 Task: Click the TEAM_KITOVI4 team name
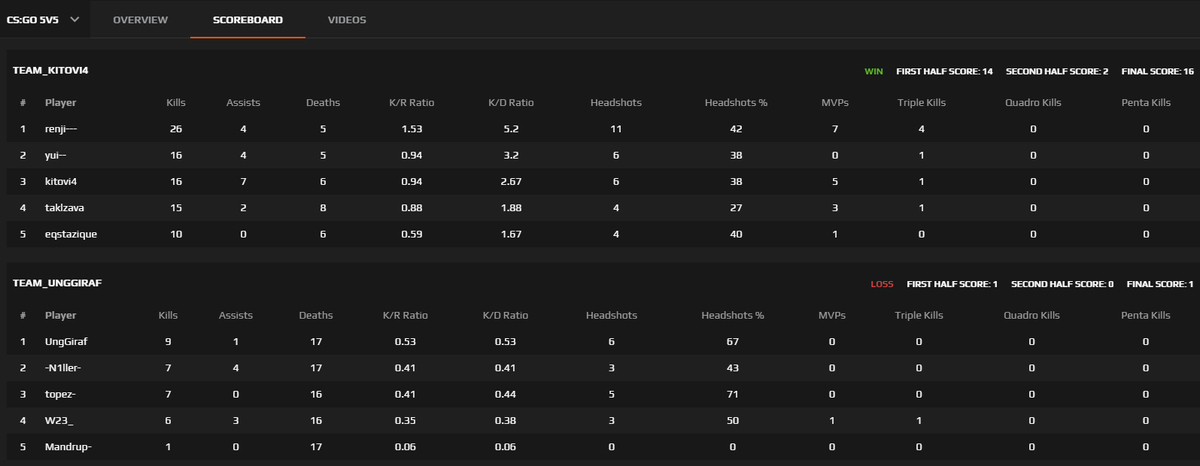pyautogui.click(x=52, y=72)
